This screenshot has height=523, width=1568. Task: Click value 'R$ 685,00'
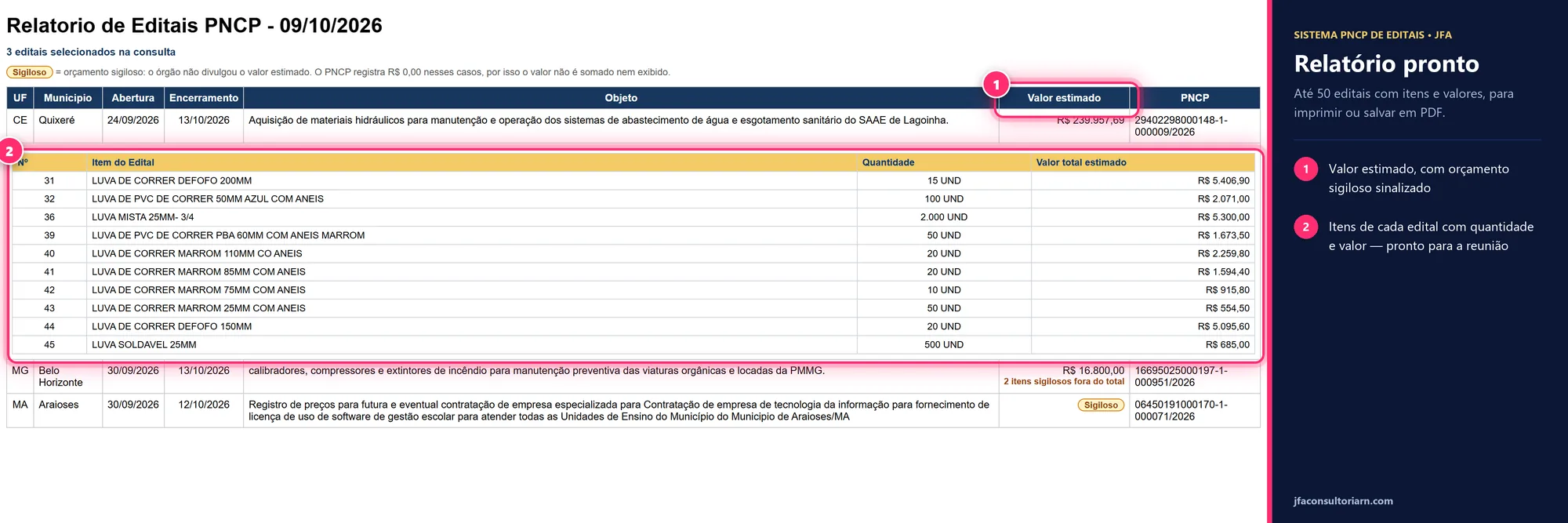click(x=1227, y=345)
